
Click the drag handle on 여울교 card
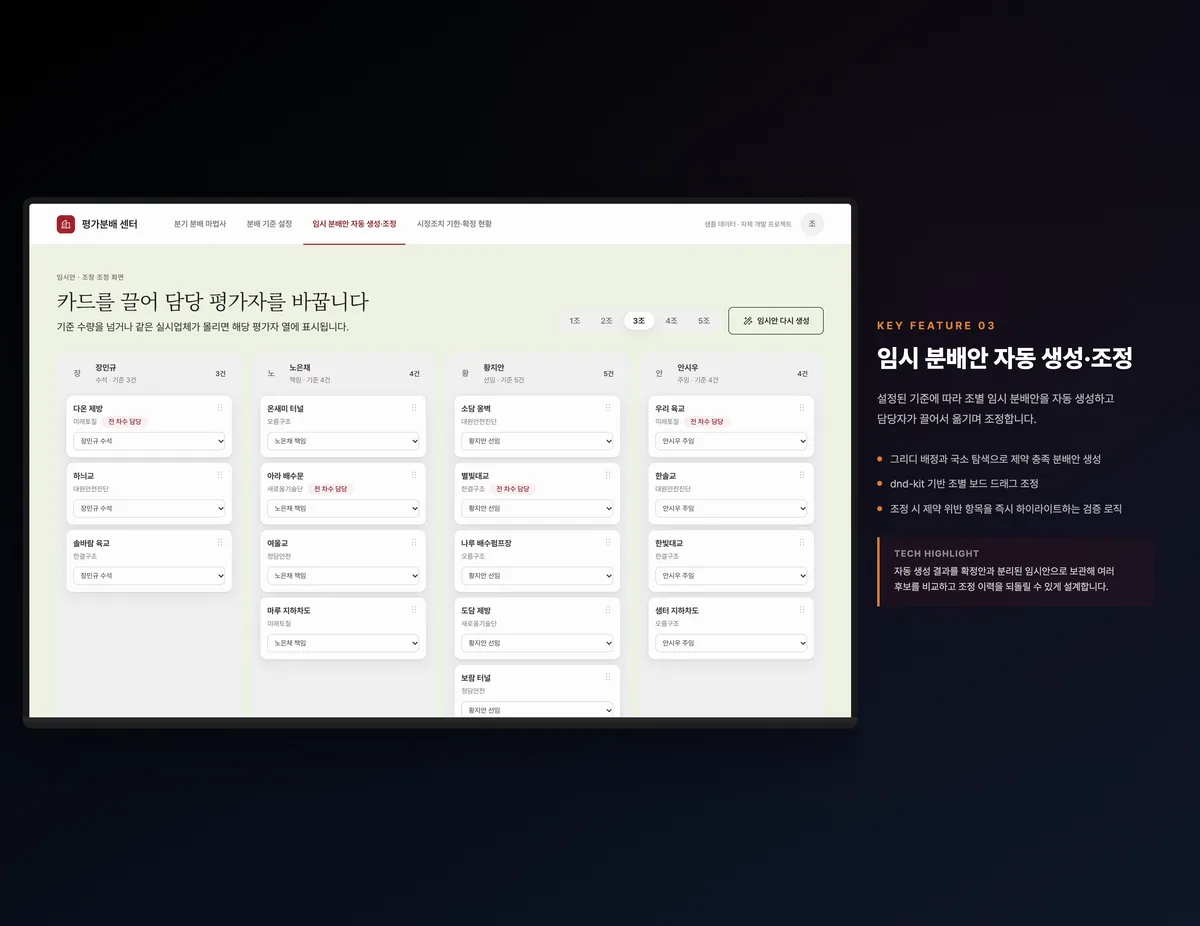point(414,542)
